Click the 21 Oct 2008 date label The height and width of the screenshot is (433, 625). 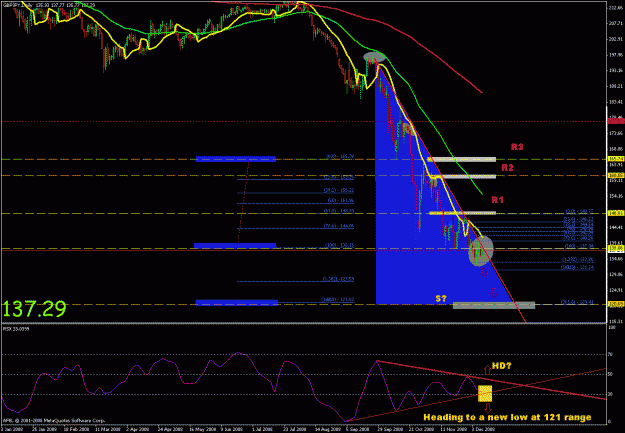(x=421, y=430)
